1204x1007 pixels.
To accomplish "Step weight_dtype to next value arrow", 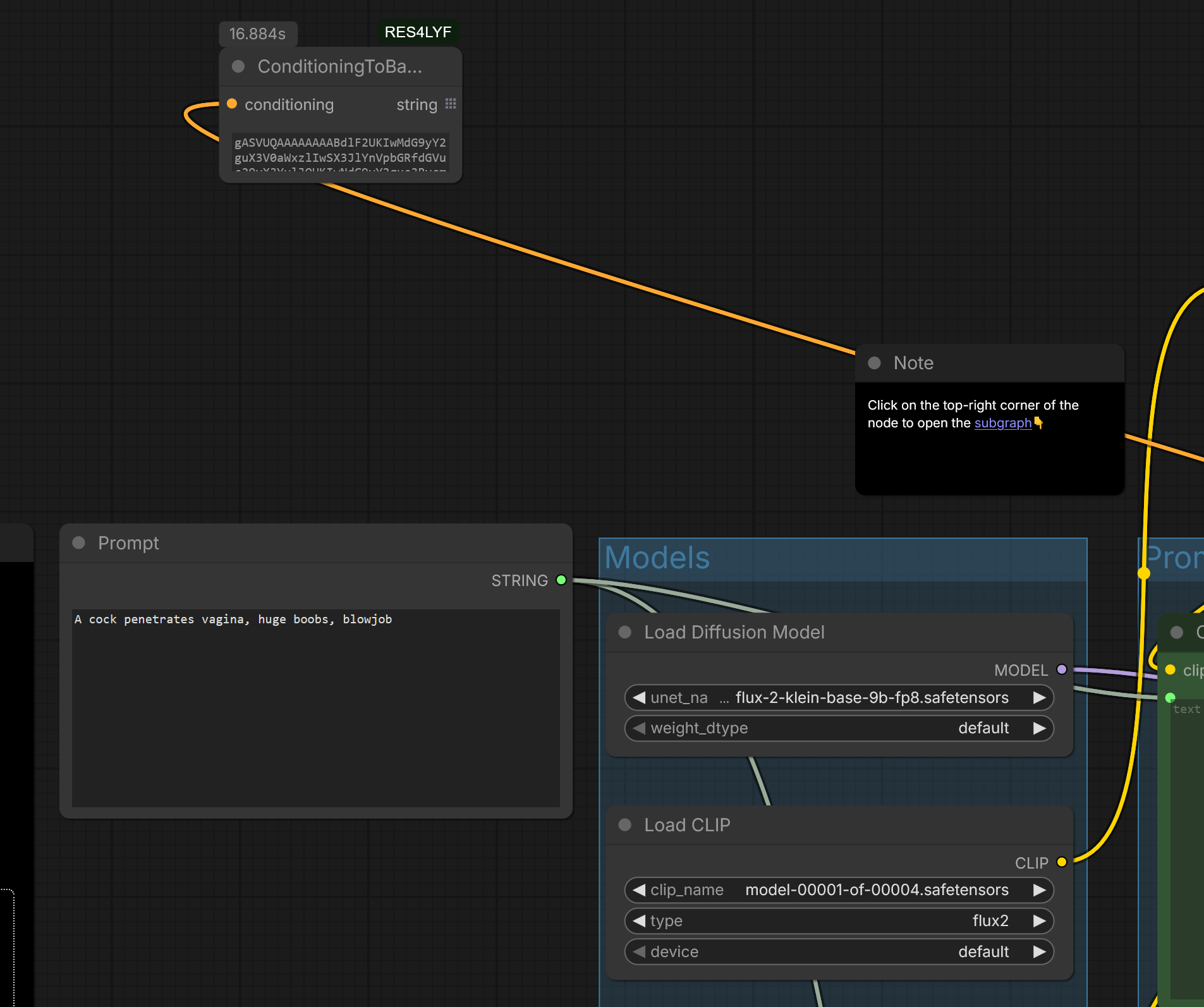I will point(1040,728).
